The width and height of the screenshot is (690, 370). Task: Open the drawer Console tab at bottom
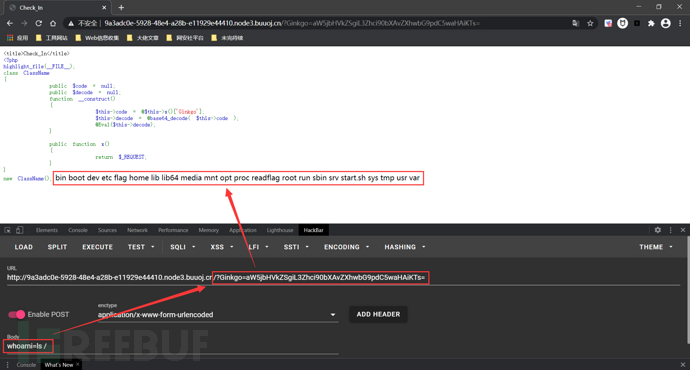(26, 365)
